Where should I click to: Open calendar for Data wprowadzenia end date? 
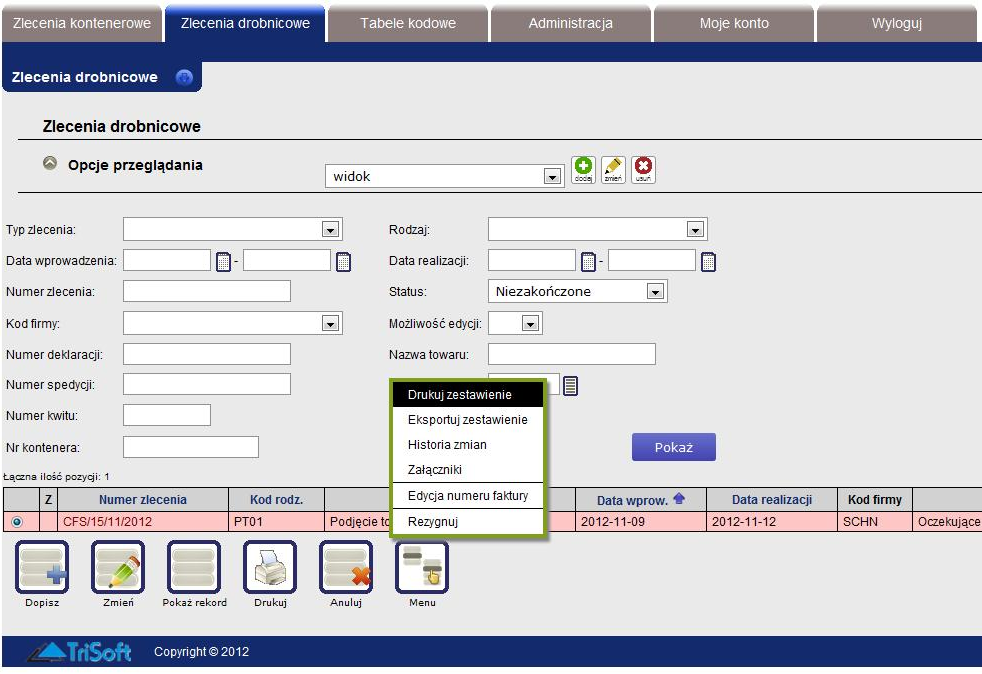[x=343, y=261]
